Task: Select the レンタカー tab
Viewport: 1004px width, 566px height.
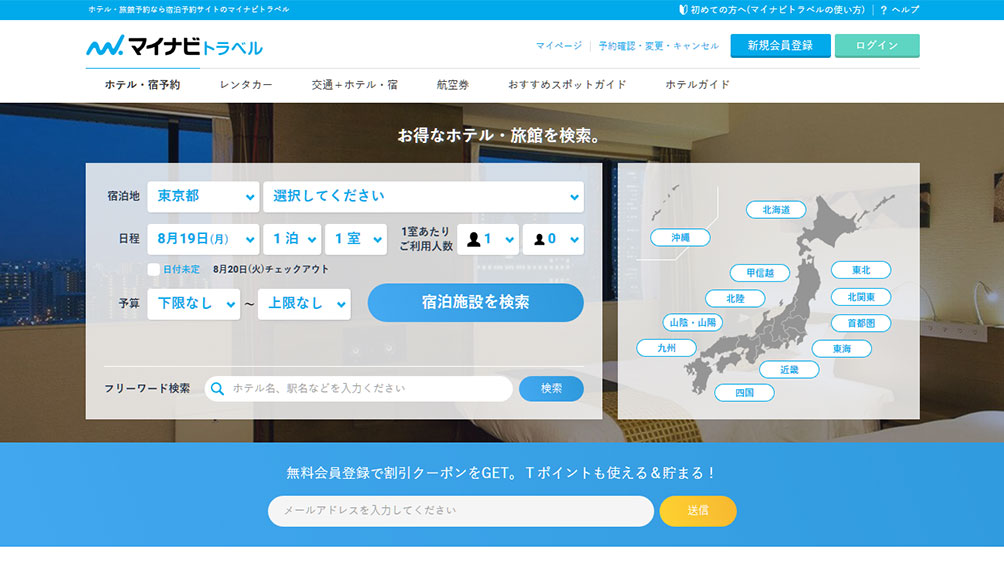Action: (246, 85)
